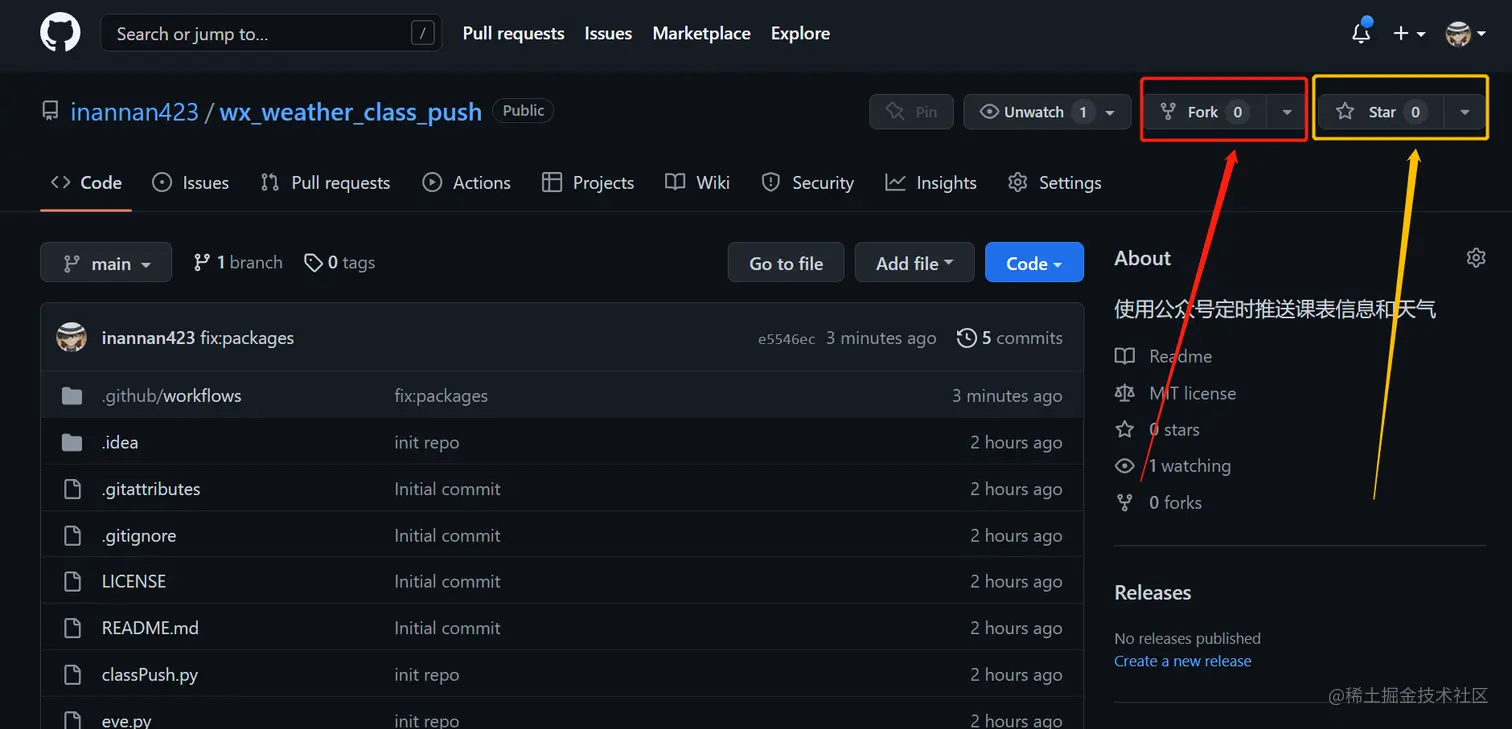The image size is (1512, 729).
Task: Click the Unwatch button
Action: (1047, 112)
